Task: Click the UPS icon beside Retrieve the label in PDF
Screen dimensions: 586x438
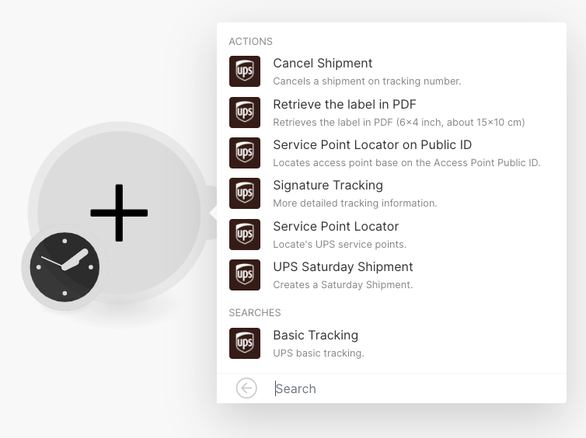Action: pos(244,112)
